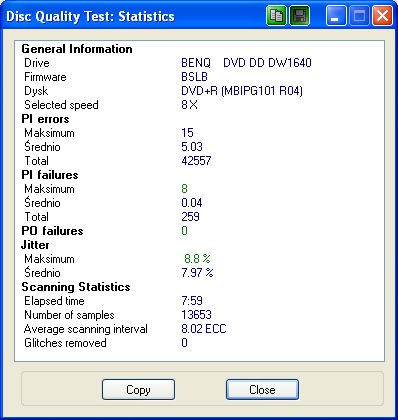
Task: Click the PI errors total 42557
Action: 196,161
